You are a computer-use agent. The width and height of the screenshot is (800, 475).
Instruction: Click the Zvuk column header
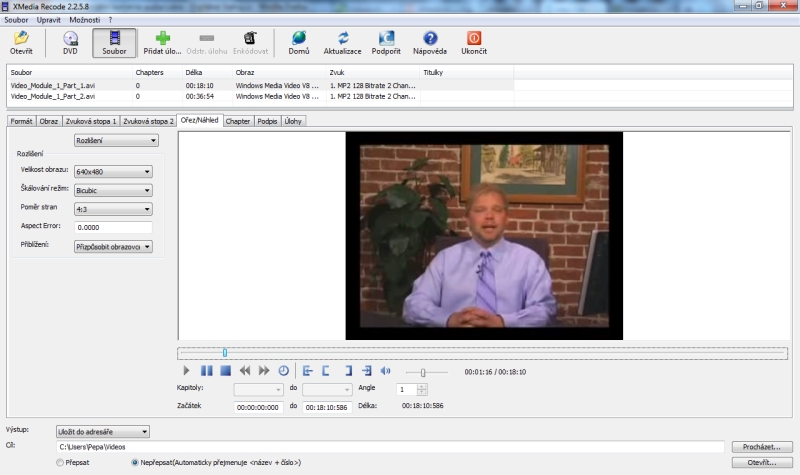pyautogui.click(x=372, y=72)
